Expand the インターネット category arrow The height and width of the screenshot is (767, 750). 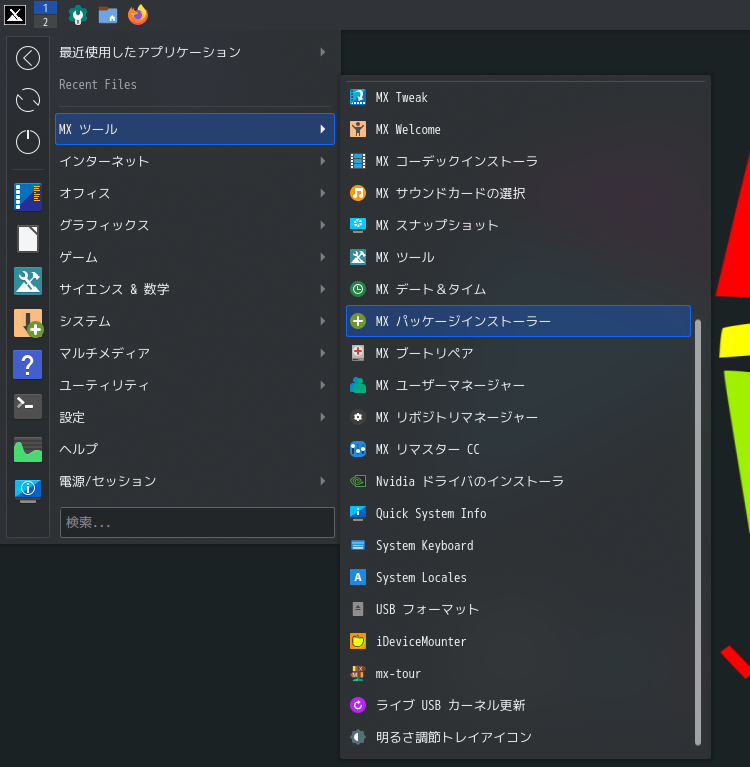pyautogui.click(x=322, y=161)
